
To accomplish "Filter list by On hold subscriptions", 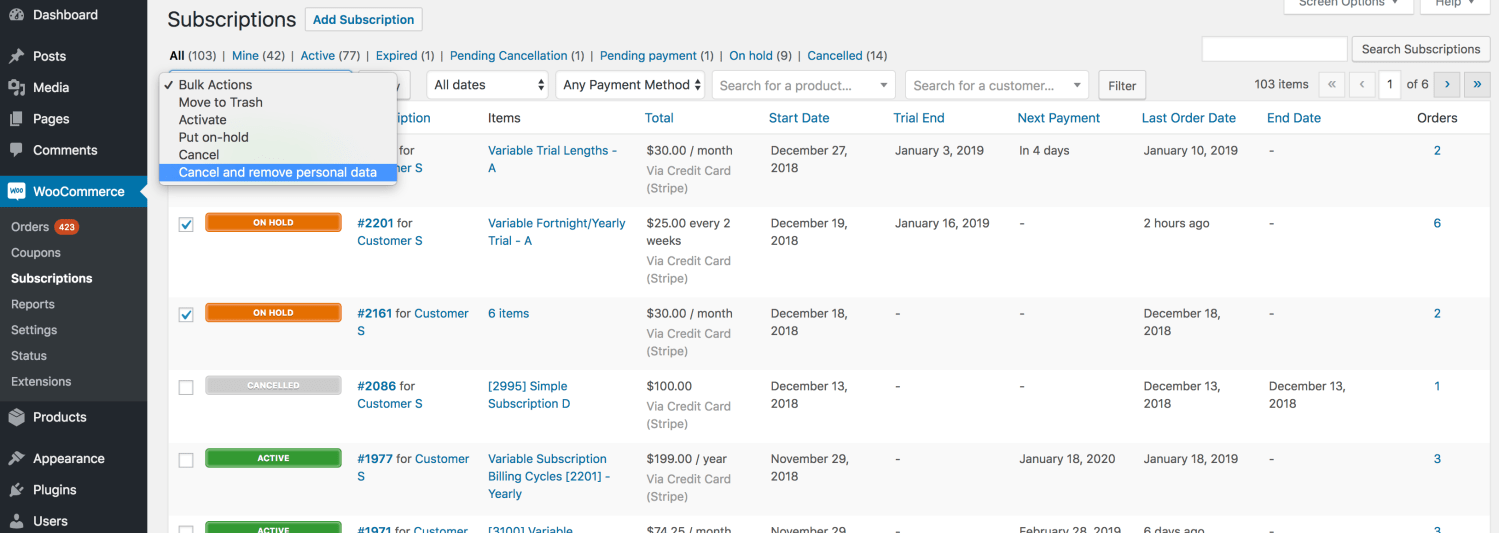I will pos(750,56).
